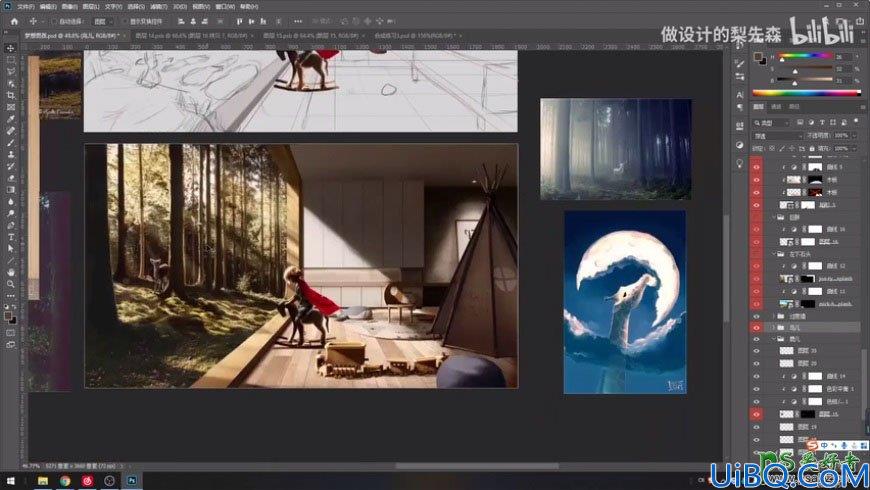Select the Hand tool
Viewport: 870px width, 490px height.
(x=11, y=272)
